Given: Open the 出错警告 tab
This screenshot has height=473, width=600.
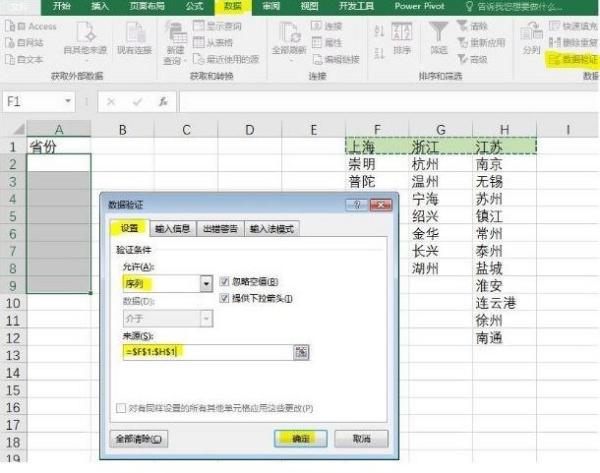Looking at the screenshot, I should [220, 229].
